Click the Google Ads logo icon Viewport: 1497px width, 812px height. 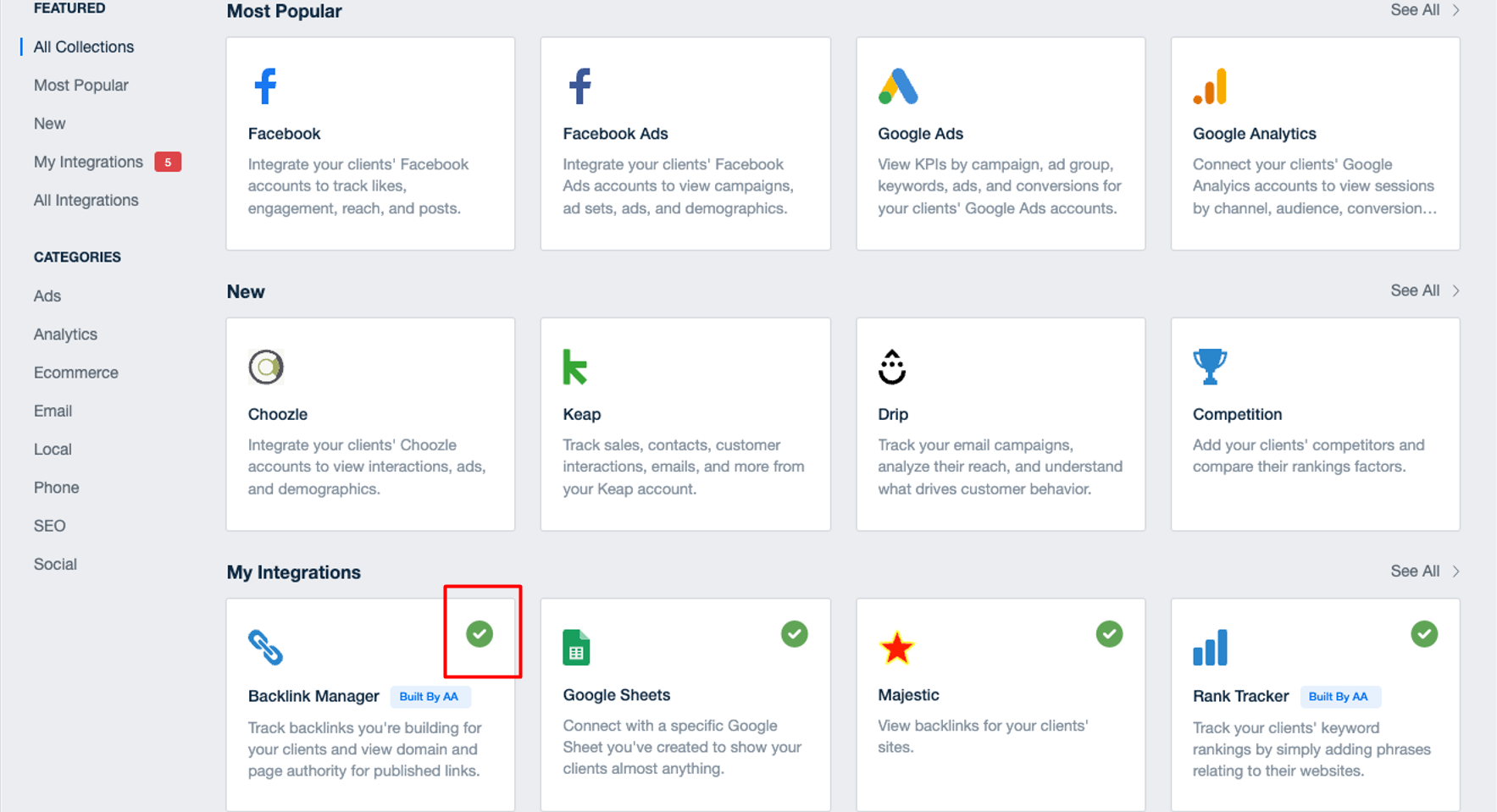pos(898,86)
